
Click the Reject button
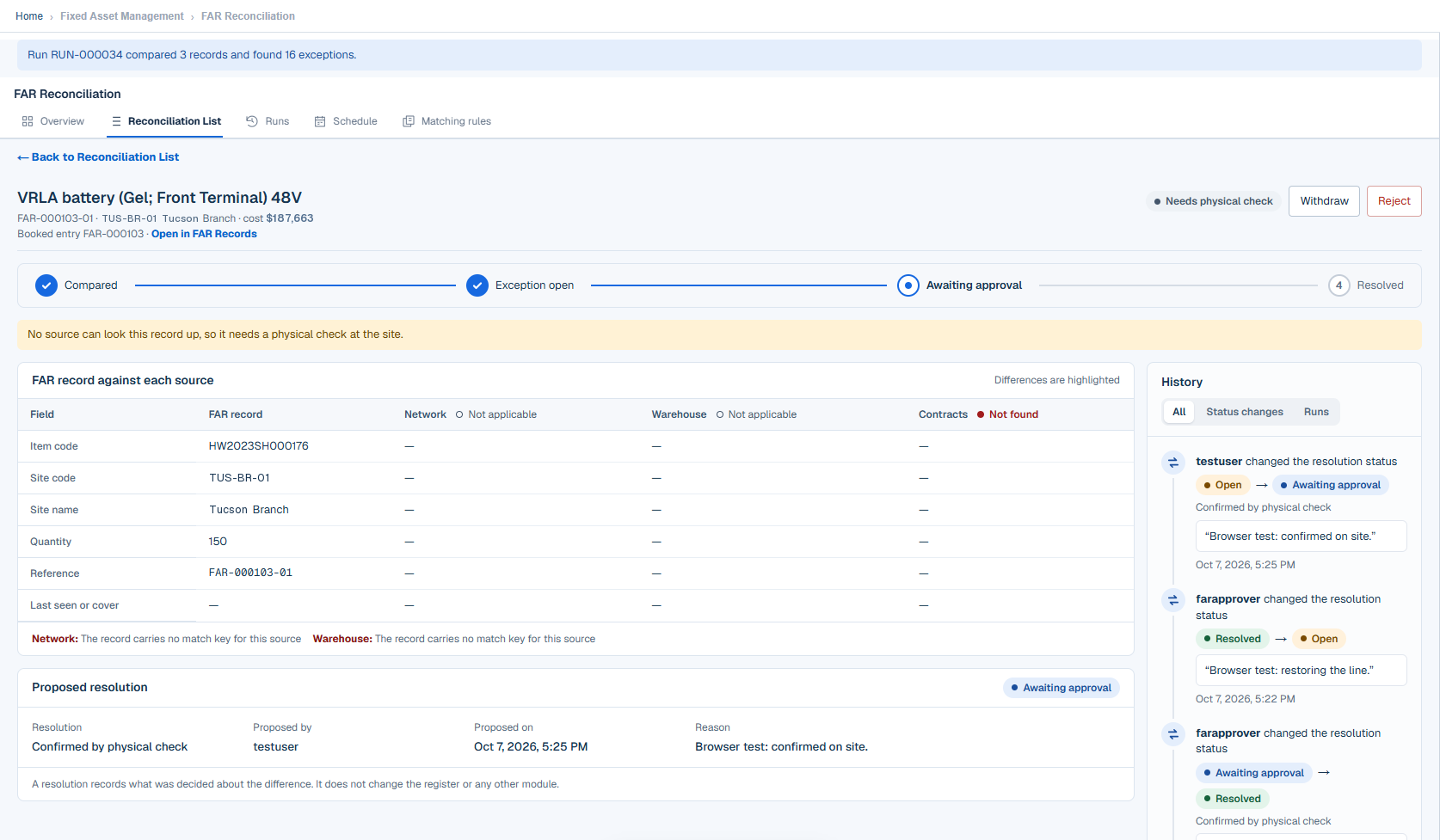(1394, 201)
